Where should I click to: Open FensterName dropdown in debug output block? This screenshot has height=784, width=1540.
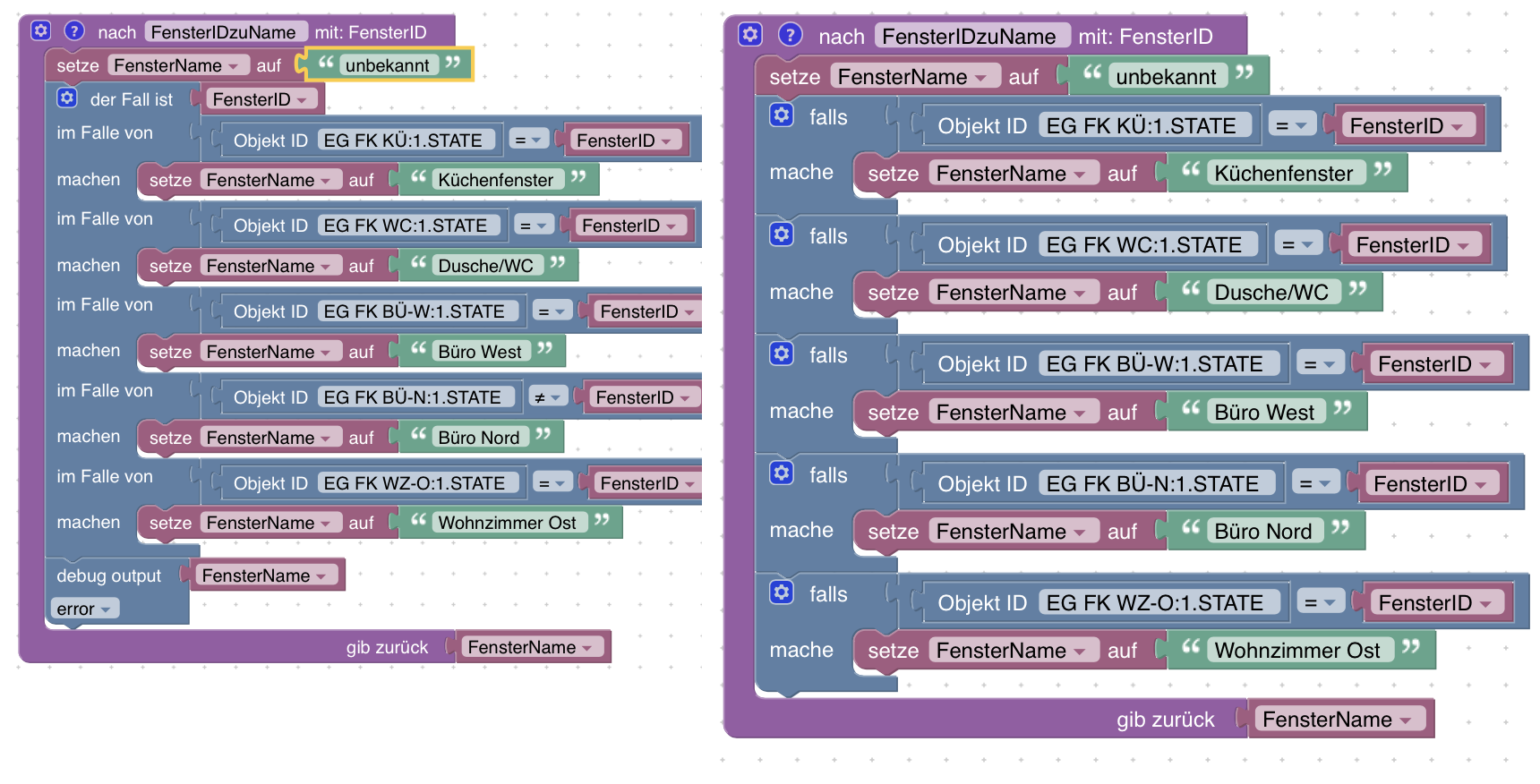(x=265, y=575)
